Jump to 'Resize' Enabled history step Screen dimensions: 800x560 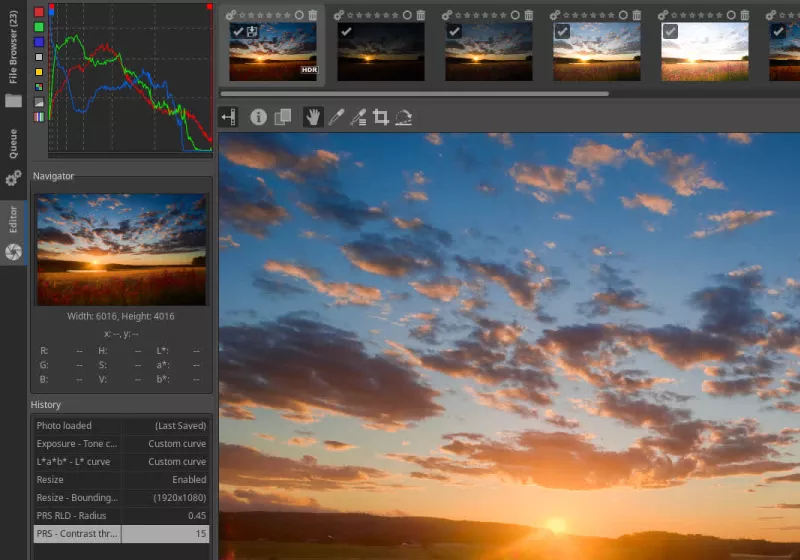click(x=121, y=479)
